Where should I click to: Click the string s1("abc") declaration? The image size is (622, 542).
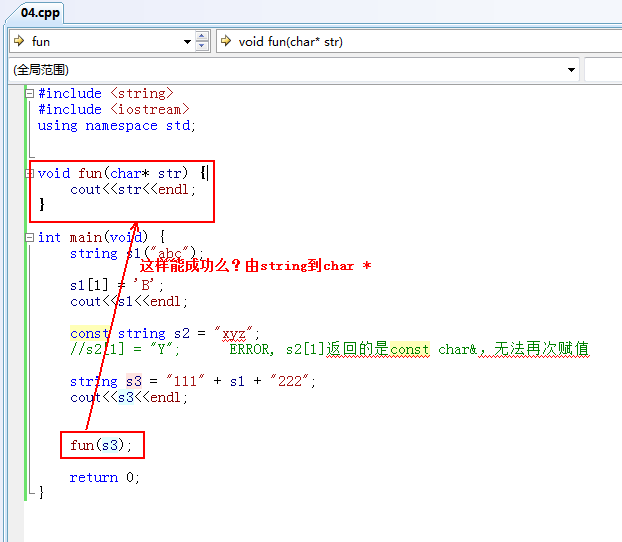tap(136, 253)
